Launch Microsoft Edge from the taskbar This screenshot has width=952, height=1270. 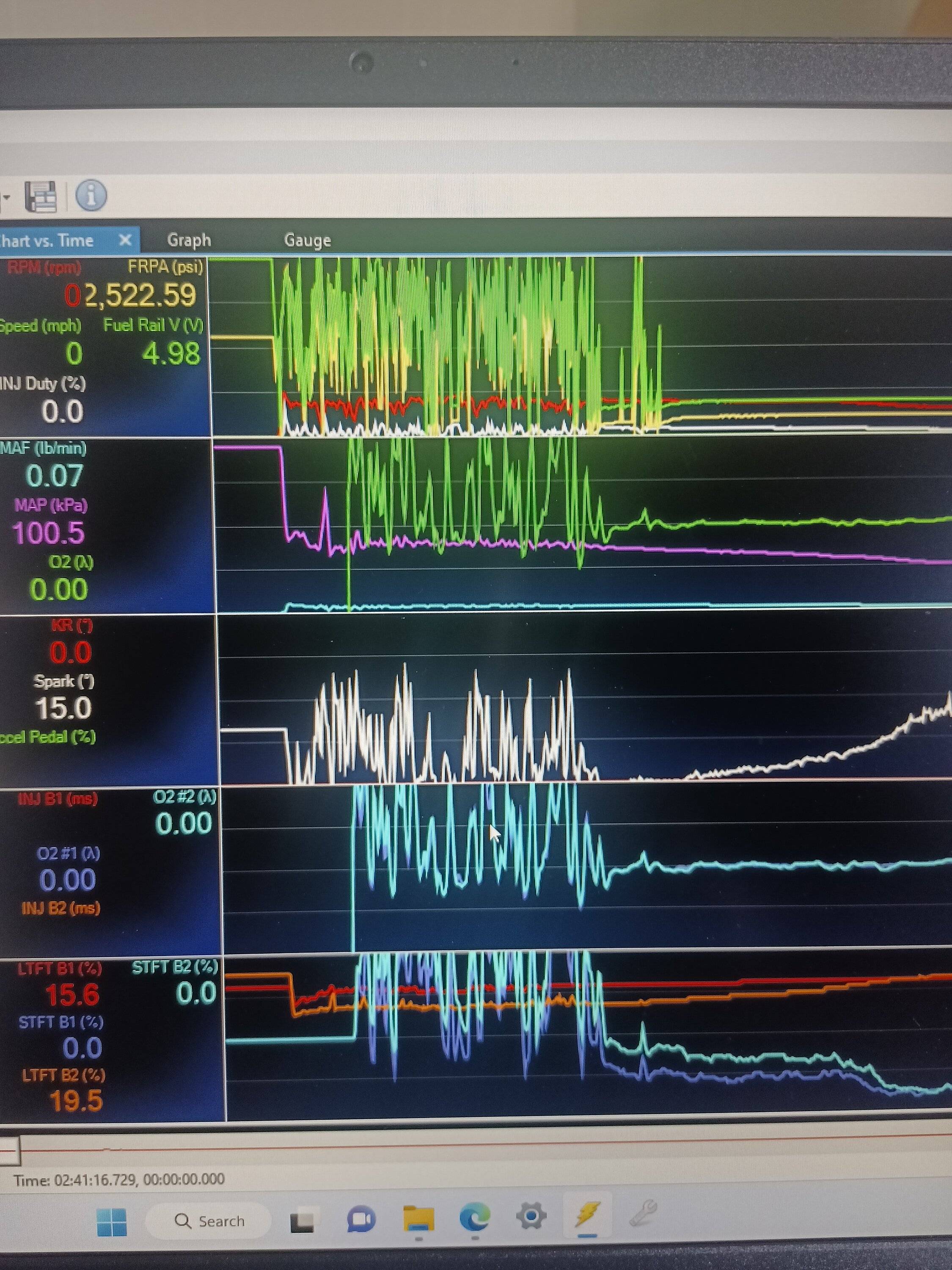tap(475, 1216)
